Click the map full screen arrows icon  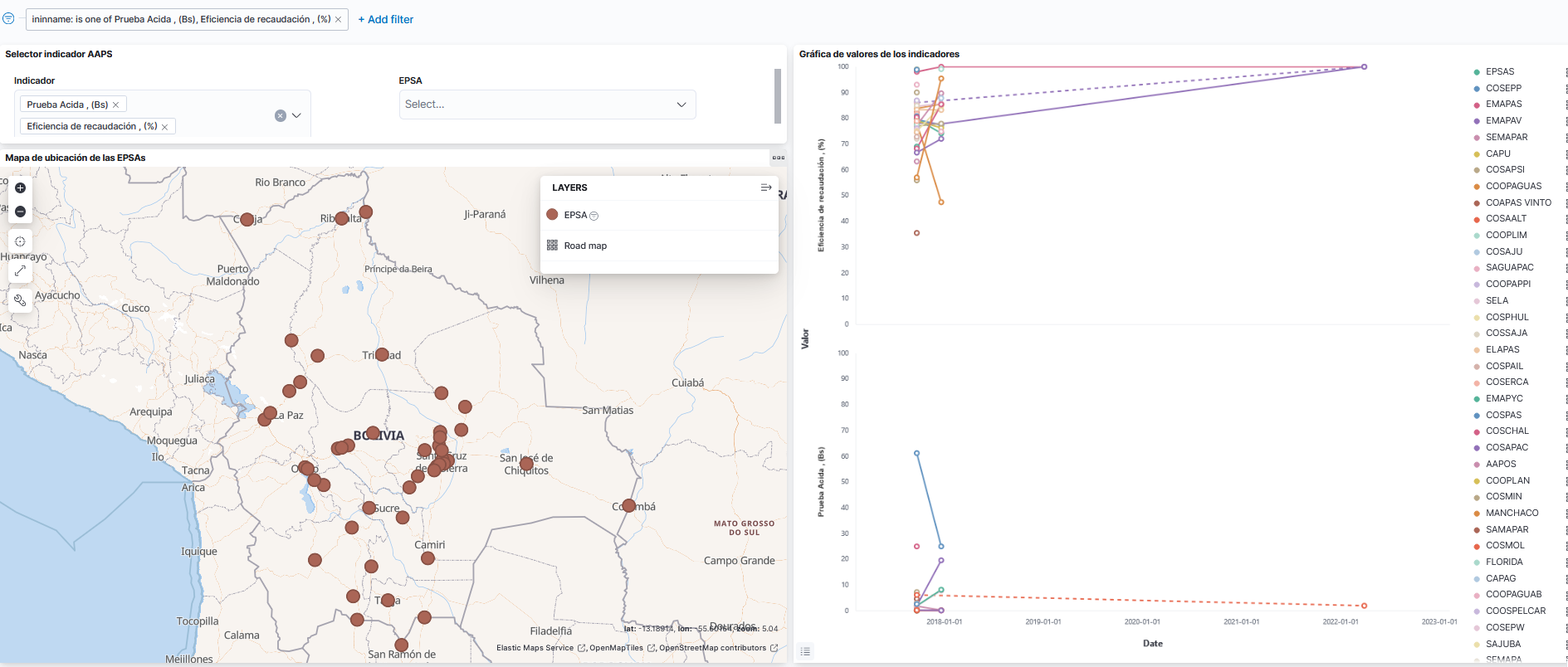tap(20, 270)
